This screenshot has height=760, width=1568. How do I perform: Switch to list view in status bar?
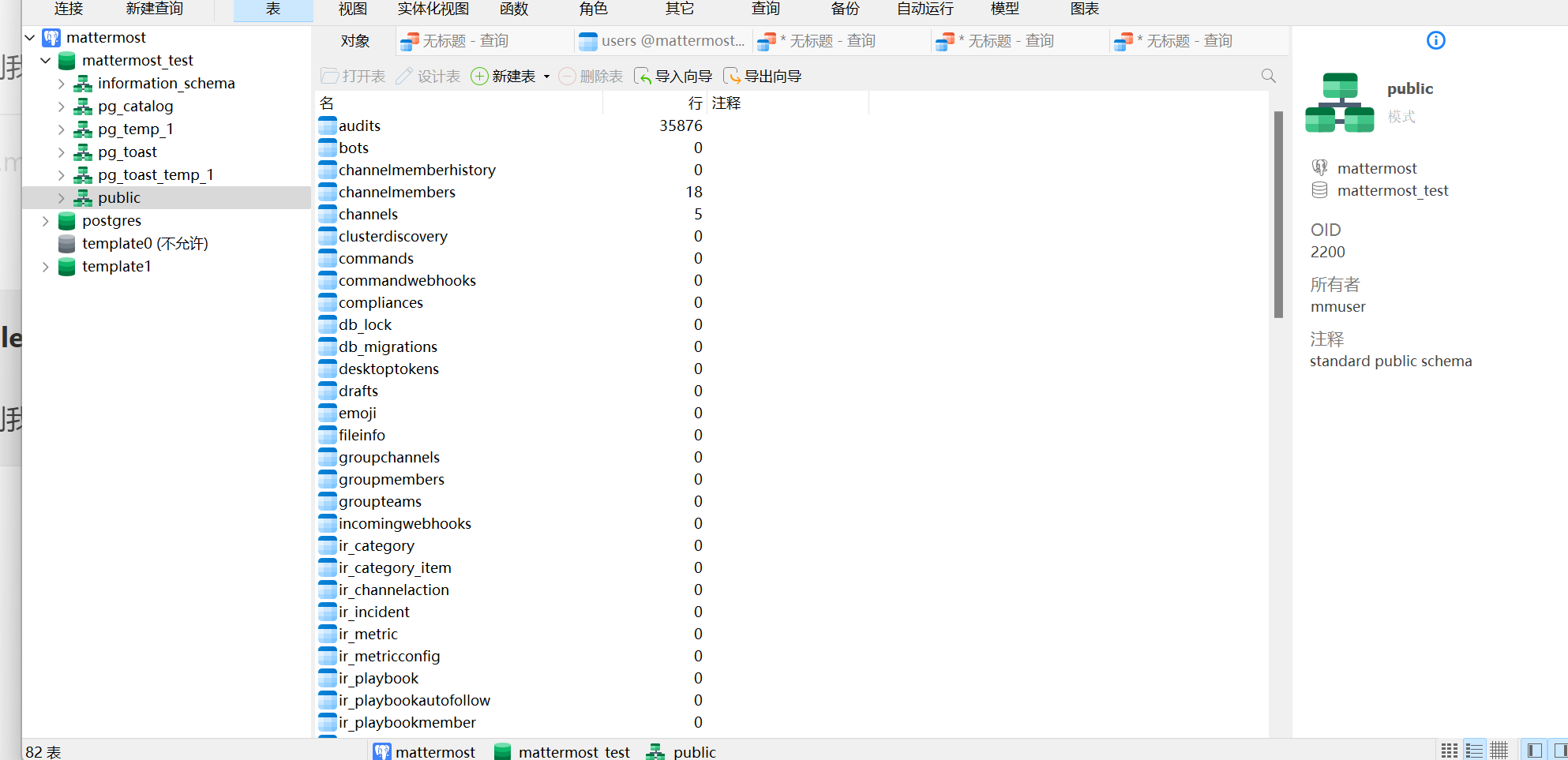[x=1473, y=751]
